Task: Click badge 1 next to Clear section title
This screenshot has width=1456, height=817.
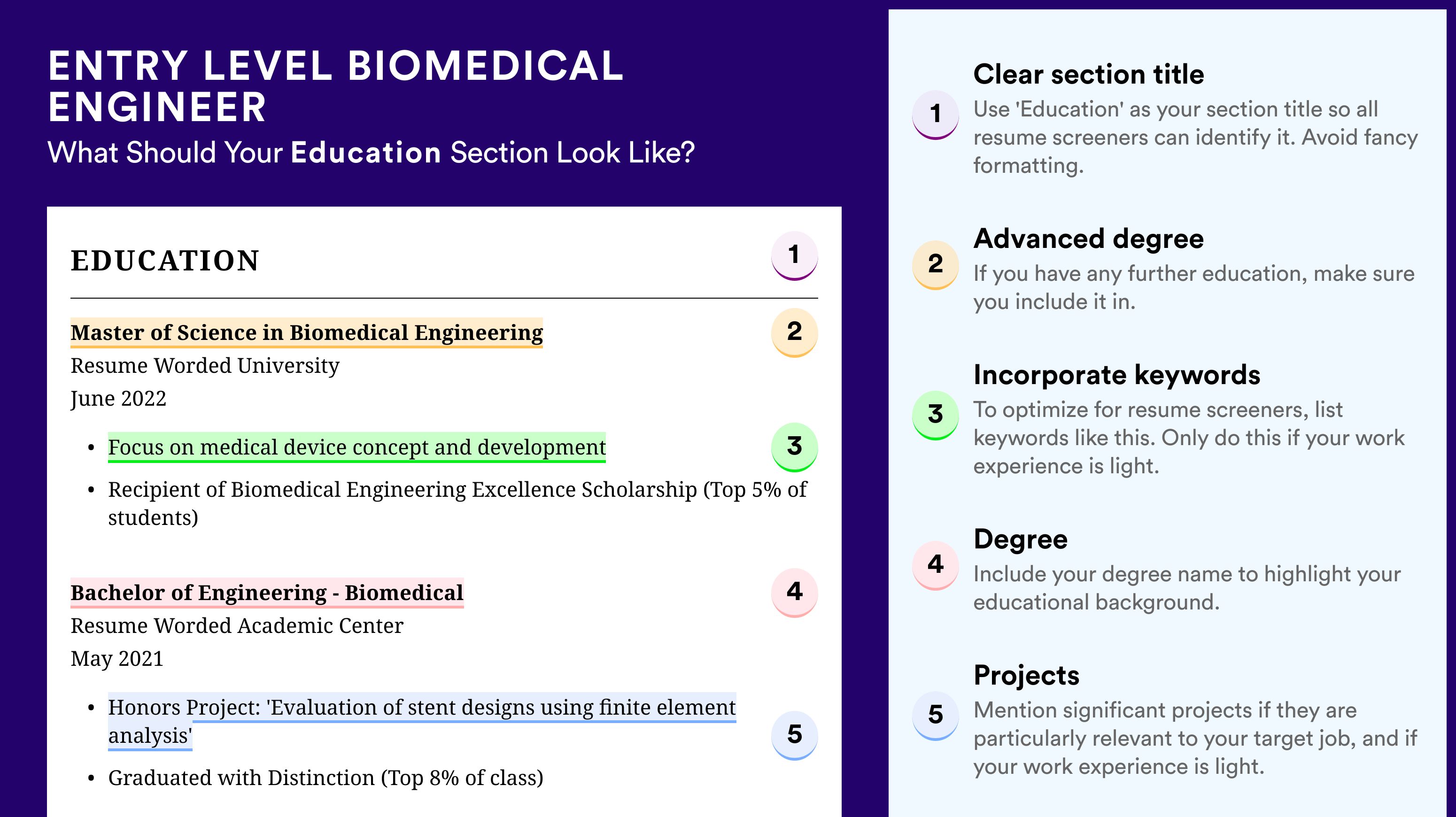Action: (x=936, y=115)
